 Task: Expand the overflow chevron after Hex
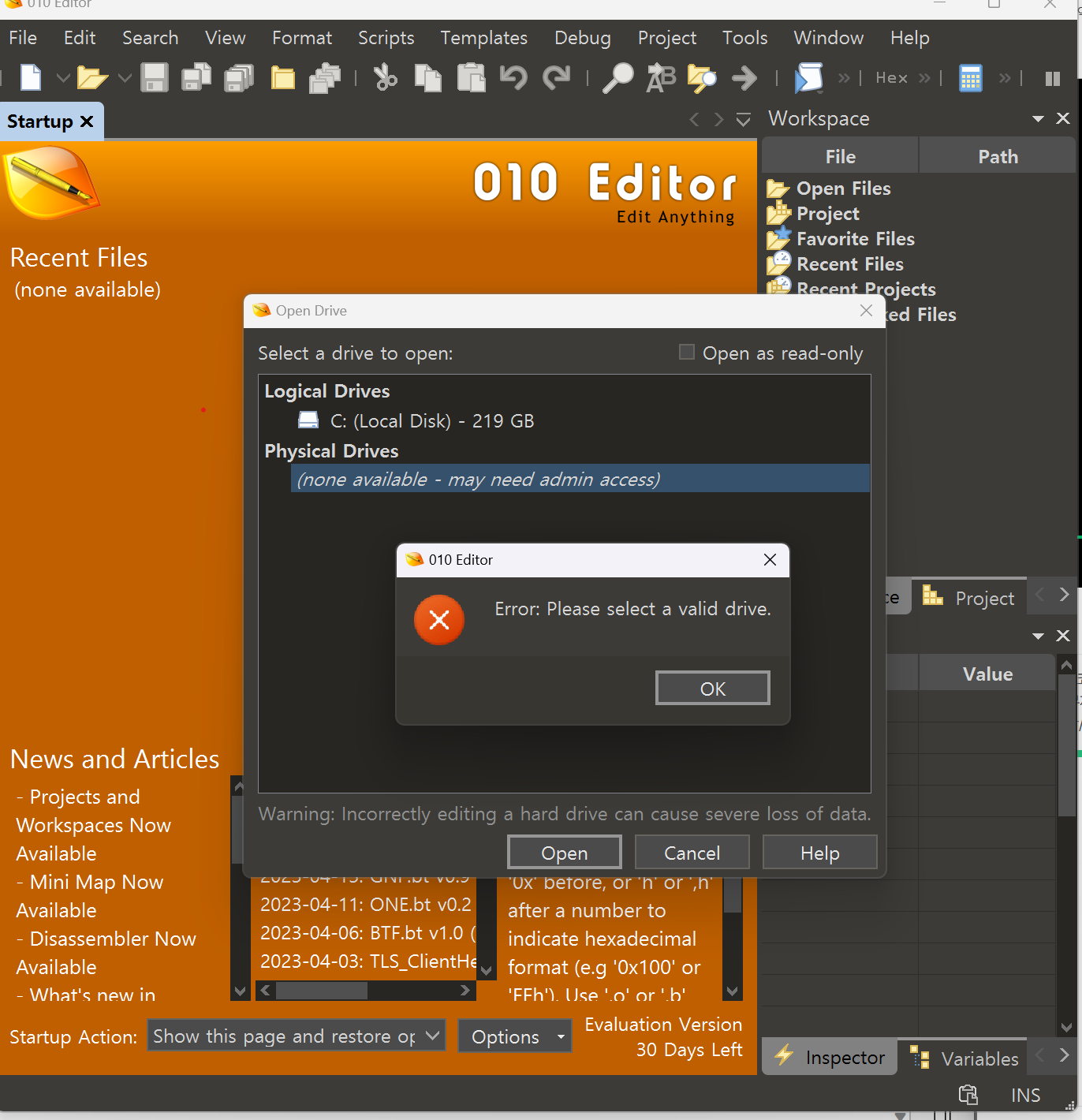tap(924, 78)
